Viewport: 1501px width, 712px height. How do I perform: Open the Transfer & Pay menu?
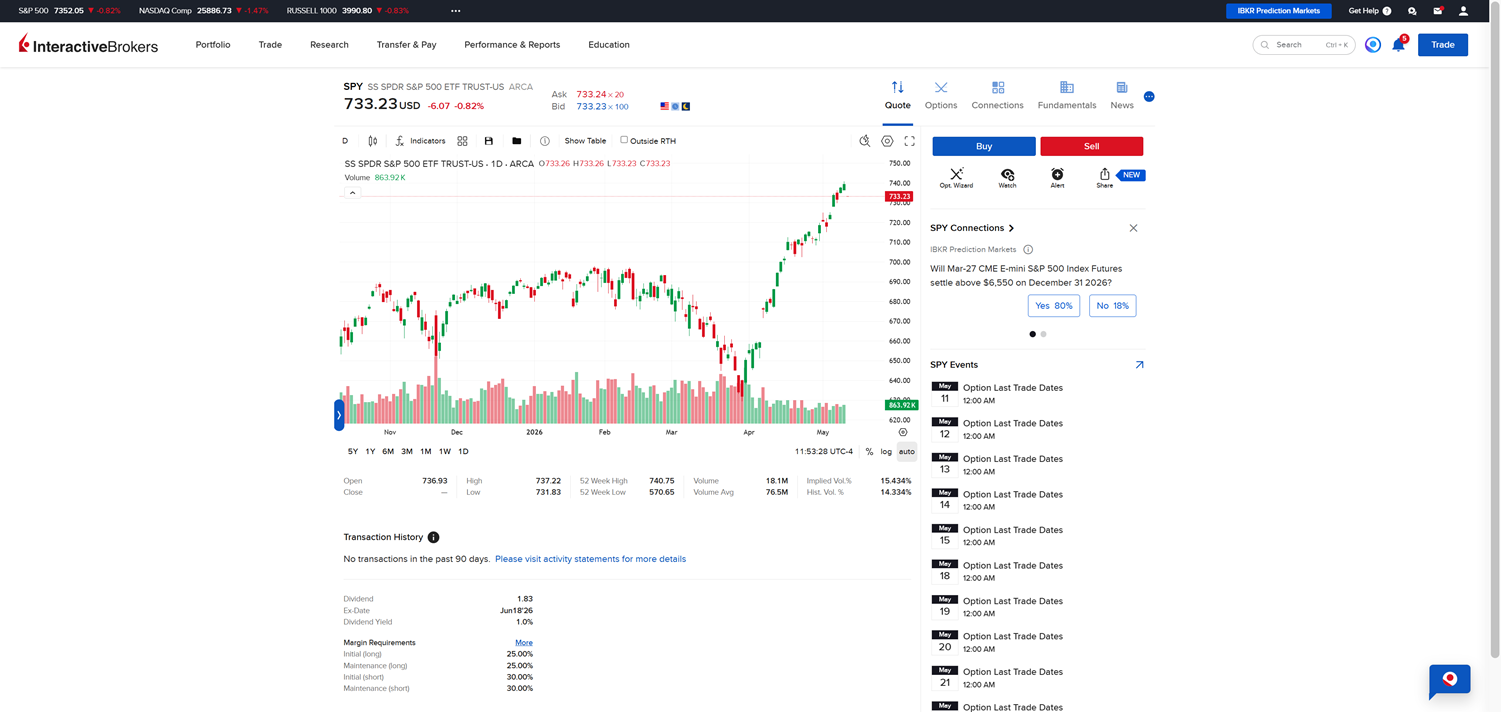406,45
